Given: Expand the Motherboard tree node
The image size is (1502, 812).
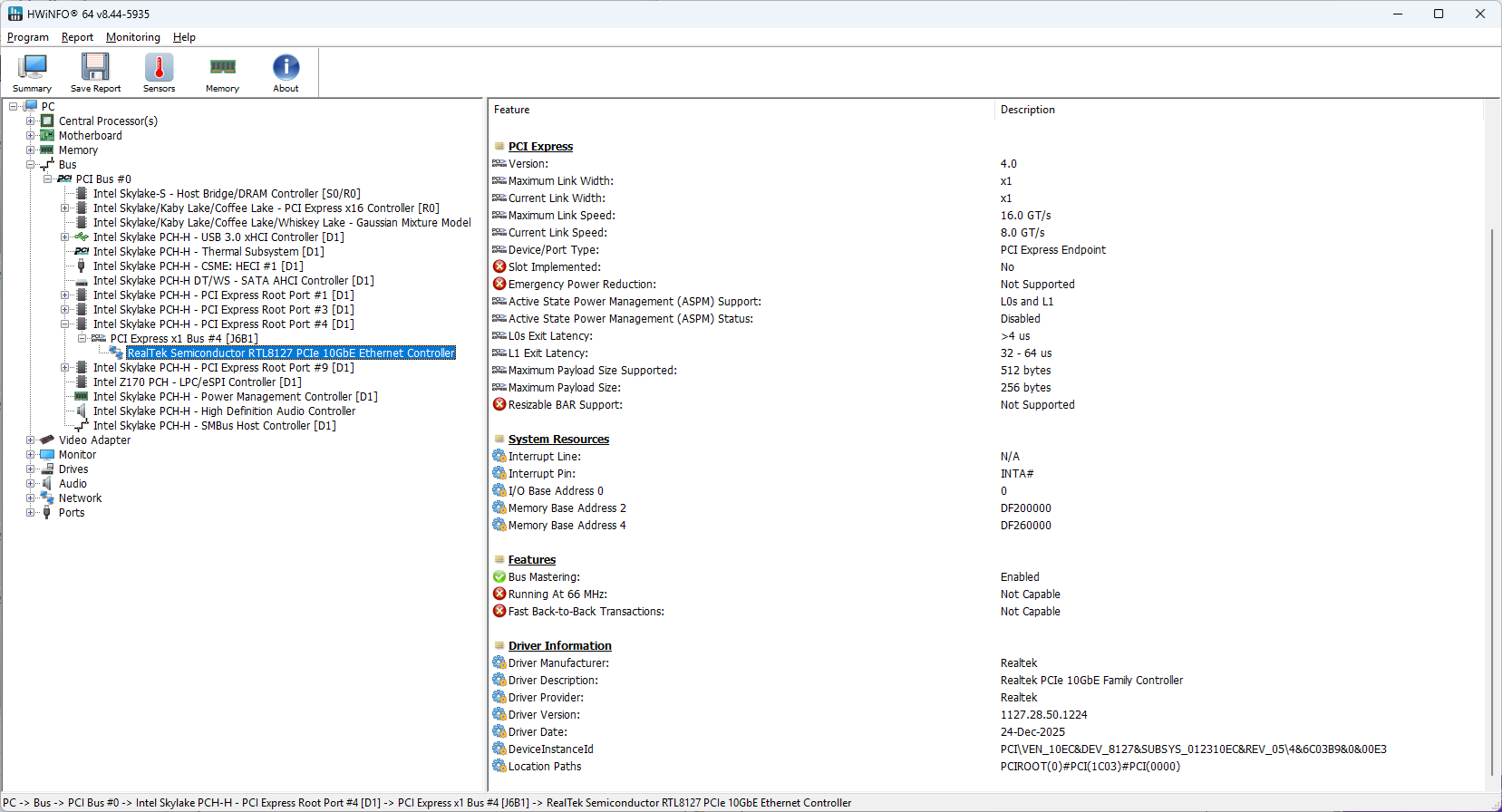Looking at the screenshot, I should (31, 136).
